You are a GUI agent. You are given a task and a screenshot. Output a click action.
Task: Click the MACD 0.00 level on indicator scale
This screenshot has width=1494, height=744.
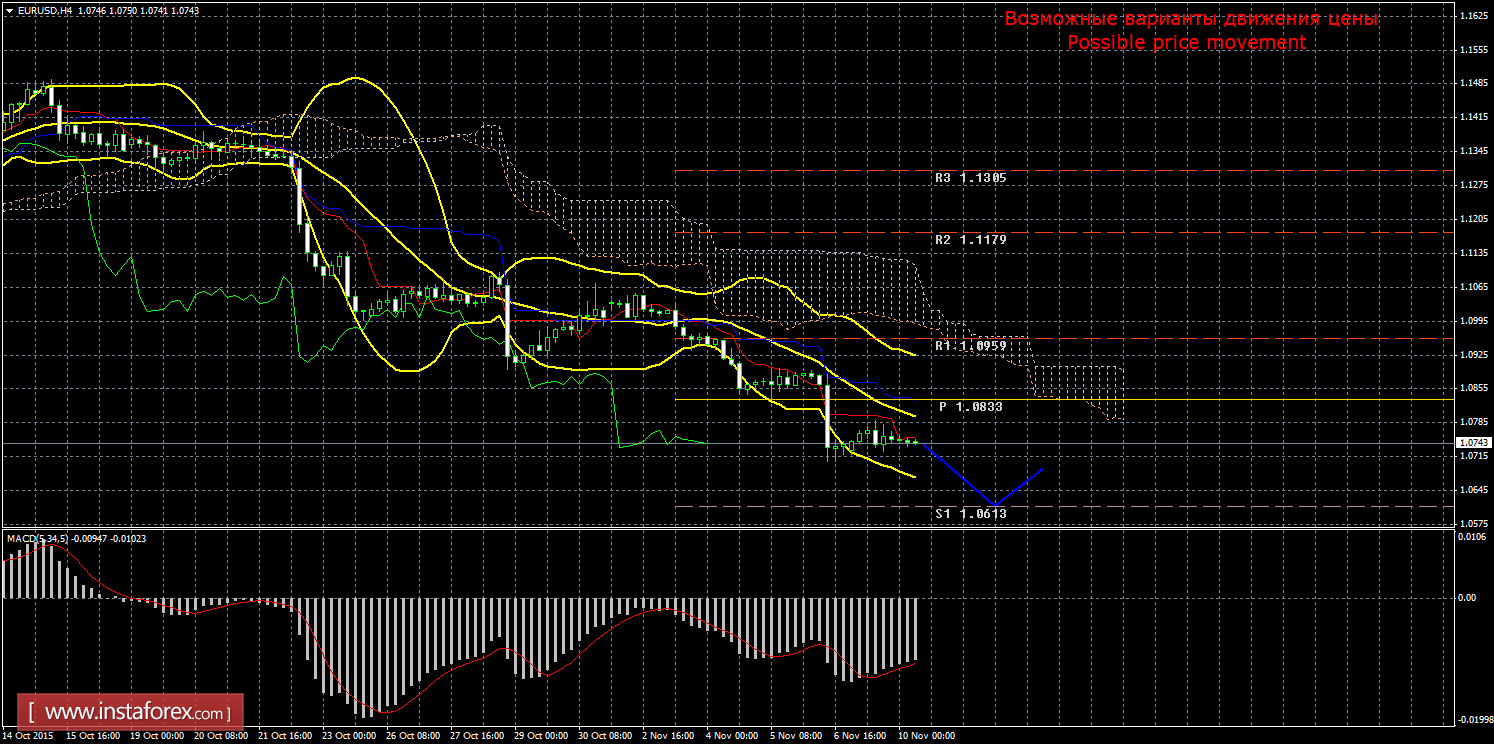[1468, 597]
